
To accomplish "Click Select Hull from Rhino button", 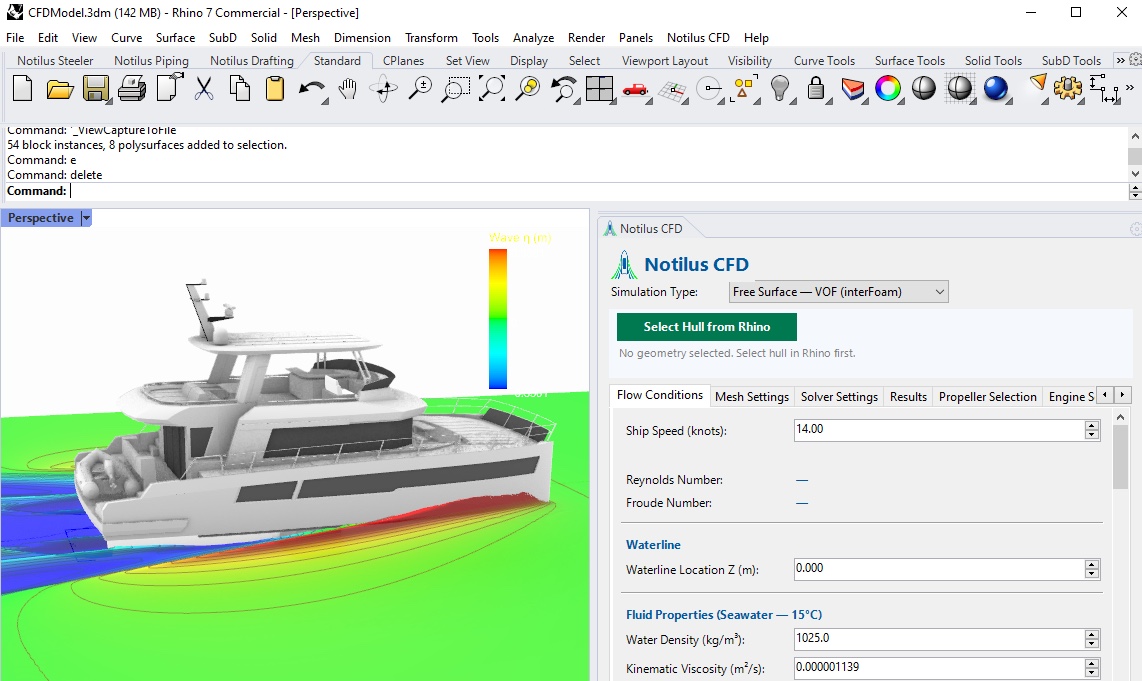I will (706, 327).
